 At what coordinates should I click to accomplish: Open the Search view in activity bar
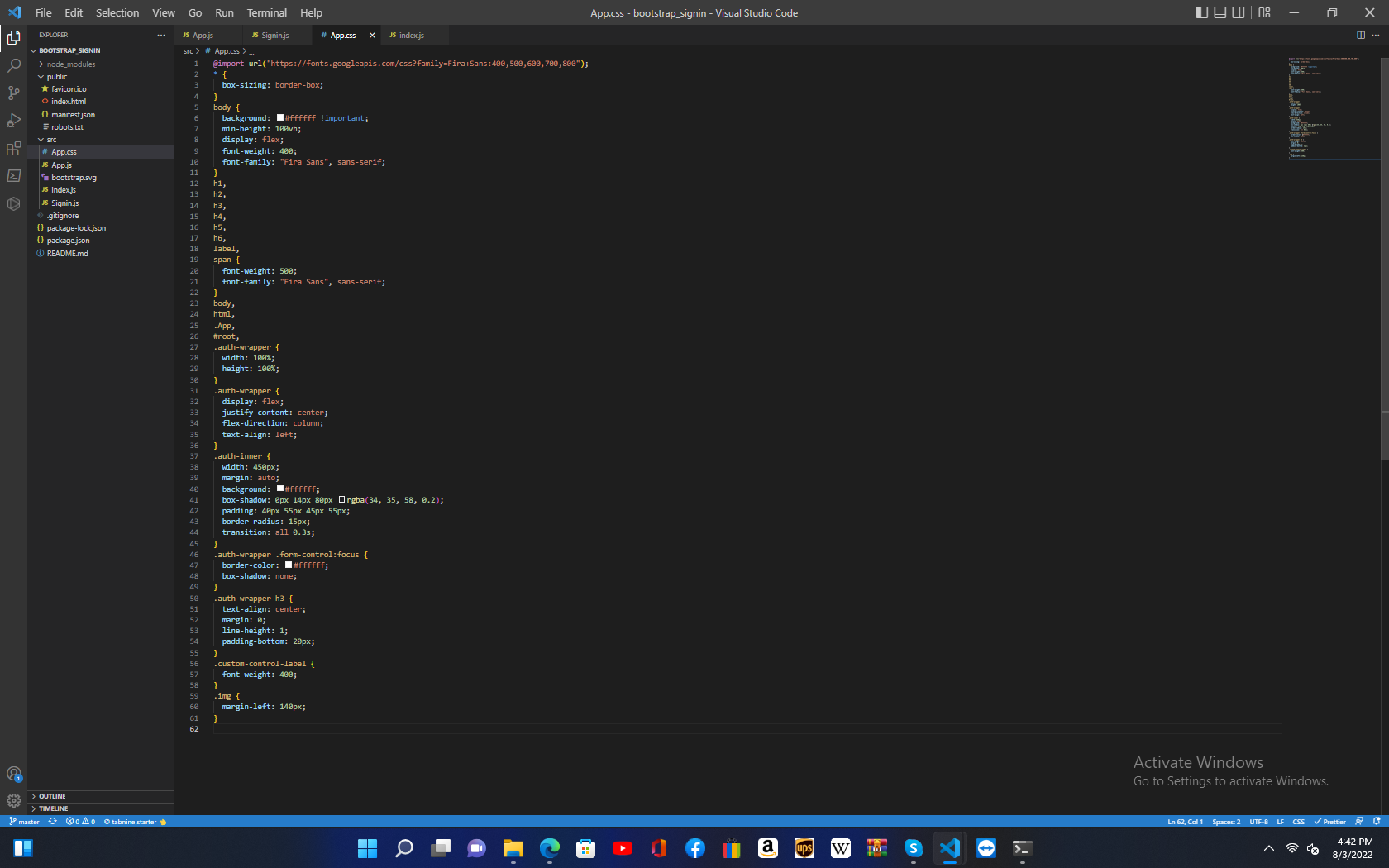tap(13, 65)
